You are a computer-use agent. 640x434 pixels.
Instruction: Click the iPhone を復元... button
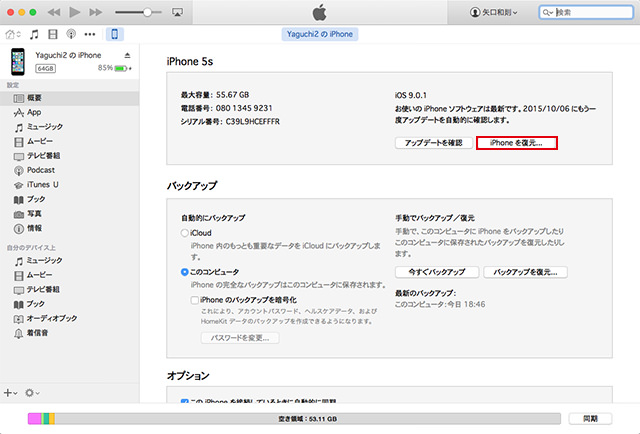(517, 143)
